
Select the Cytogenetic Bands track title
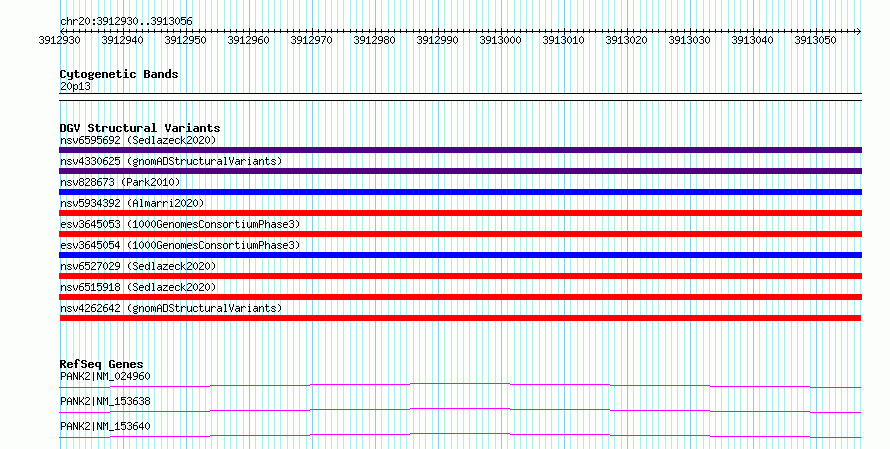click(x=119, y=74)
